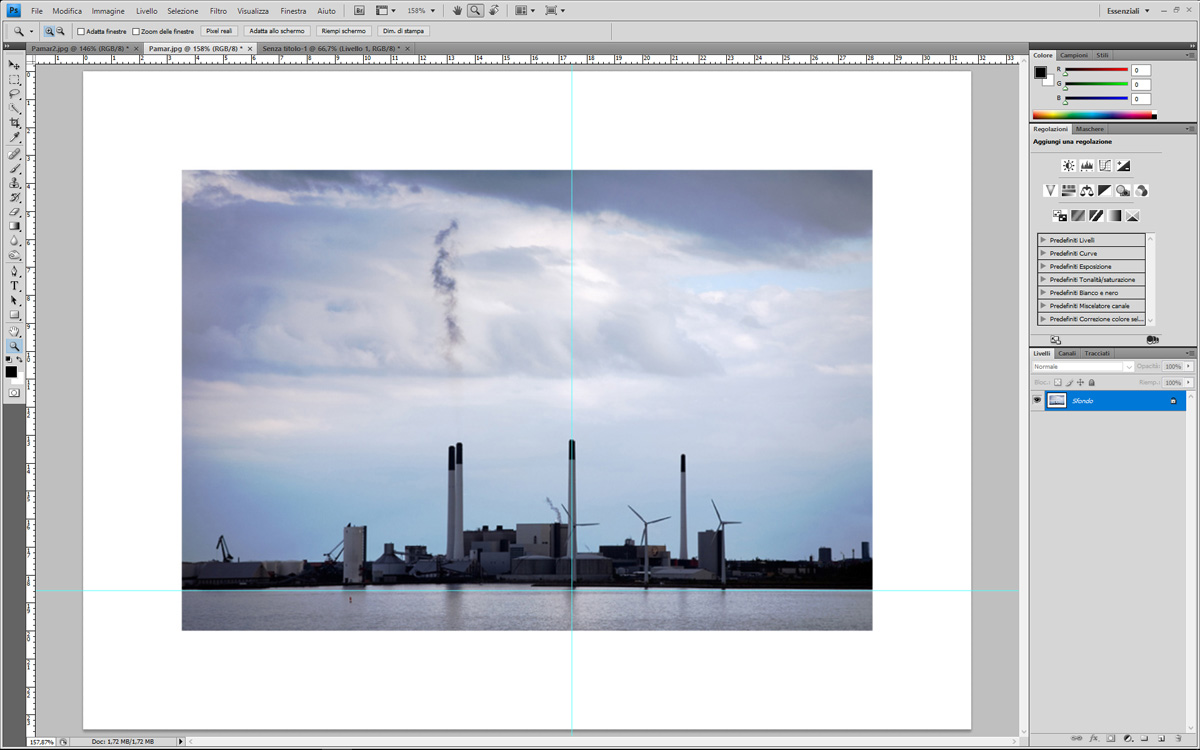Activate the Hand tool in toolbox

(14, 331)
